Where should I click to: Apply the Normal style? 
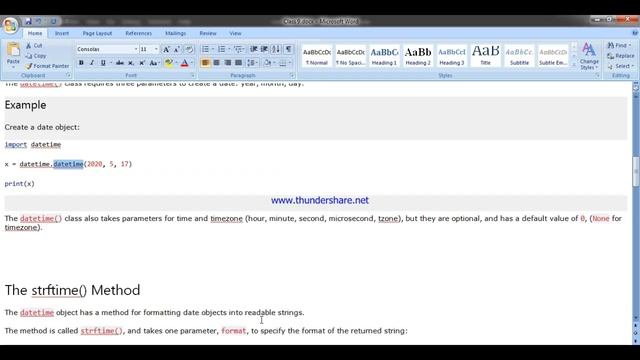[x=317, y=56]
